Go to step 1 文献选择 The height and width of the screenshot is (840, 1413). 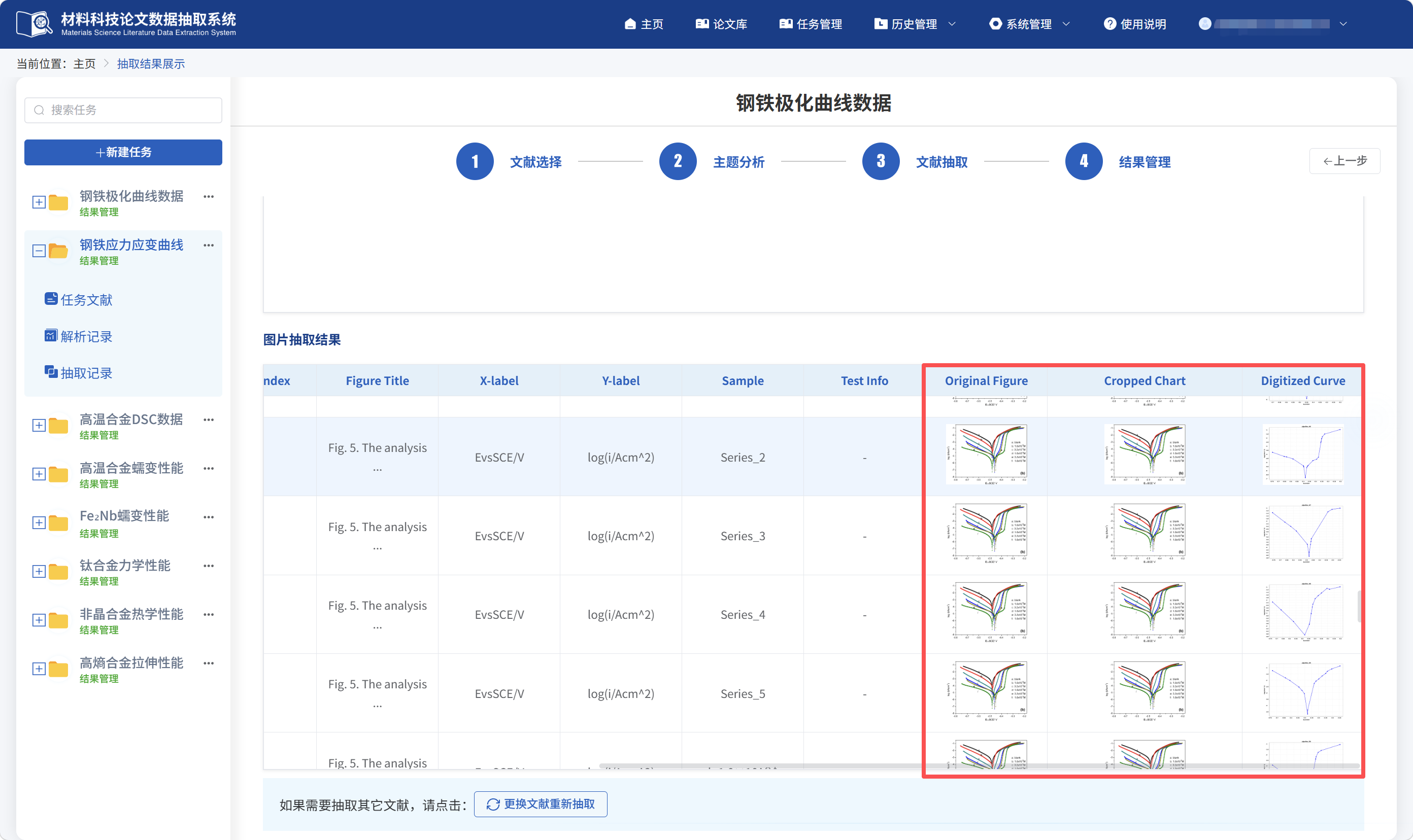click(509, 161)
